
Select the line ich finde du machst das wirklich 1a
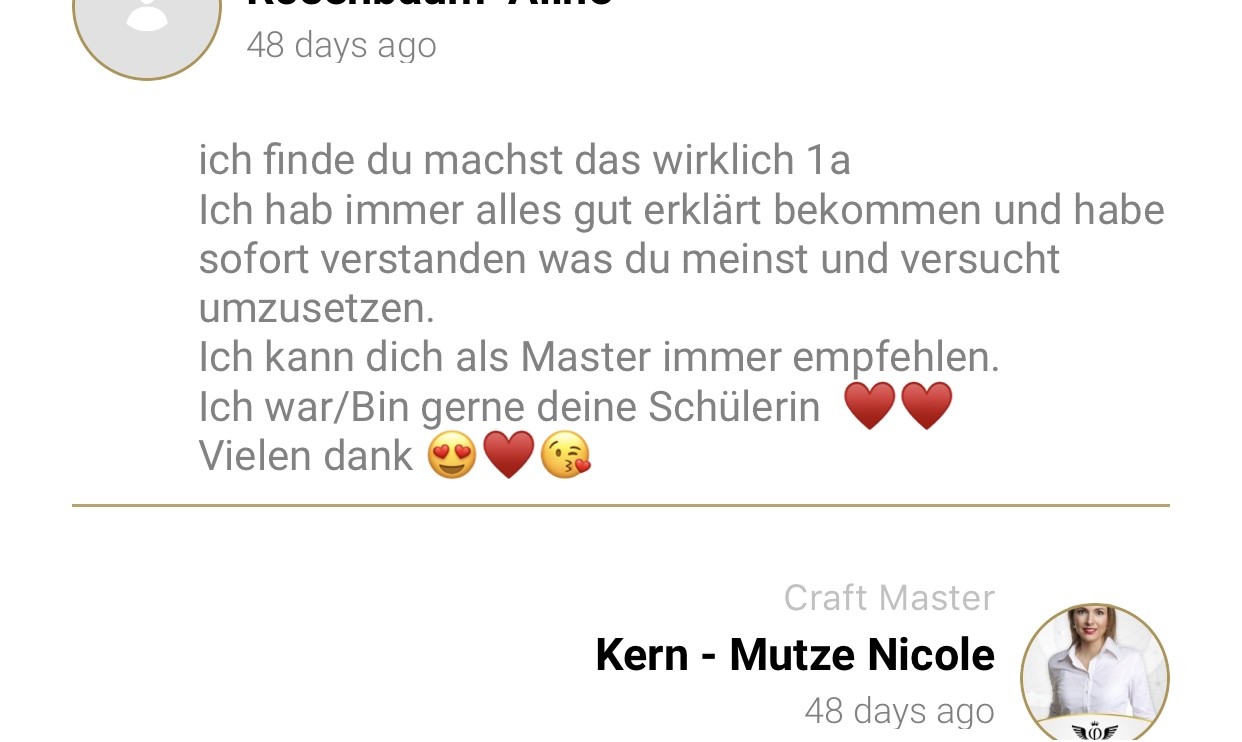click(524, 161)
